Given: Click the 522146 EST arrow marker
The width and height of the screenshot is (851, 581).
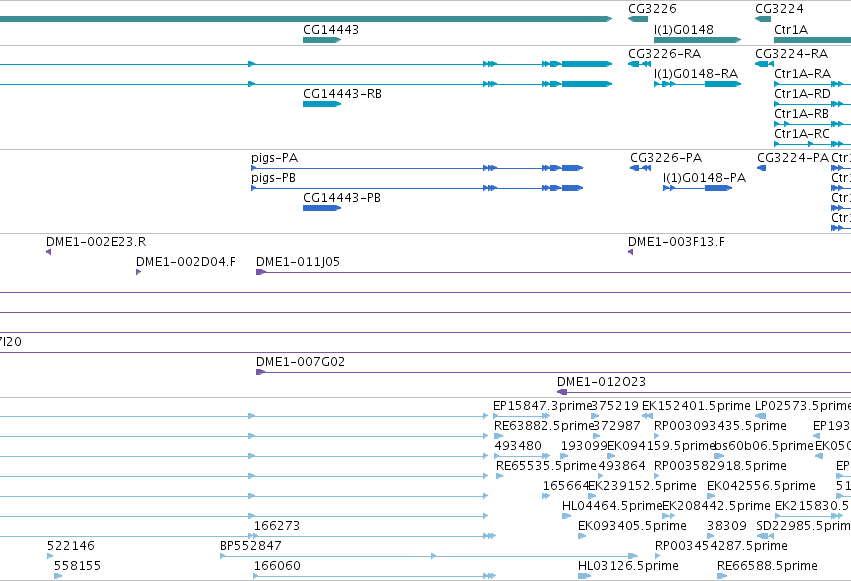Looking at the screenshot, I should [x=50, y=556].
